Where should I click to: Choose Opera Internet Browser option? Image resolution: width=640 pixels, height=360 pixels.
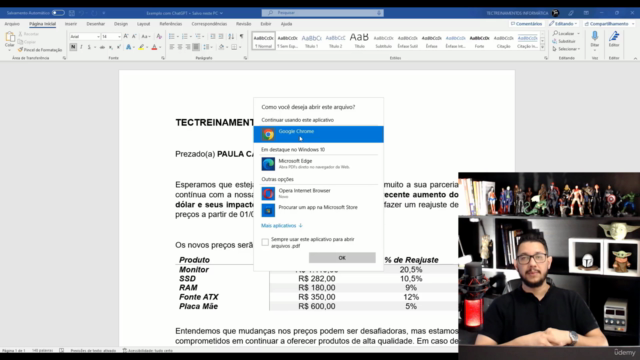coord(318,193)
